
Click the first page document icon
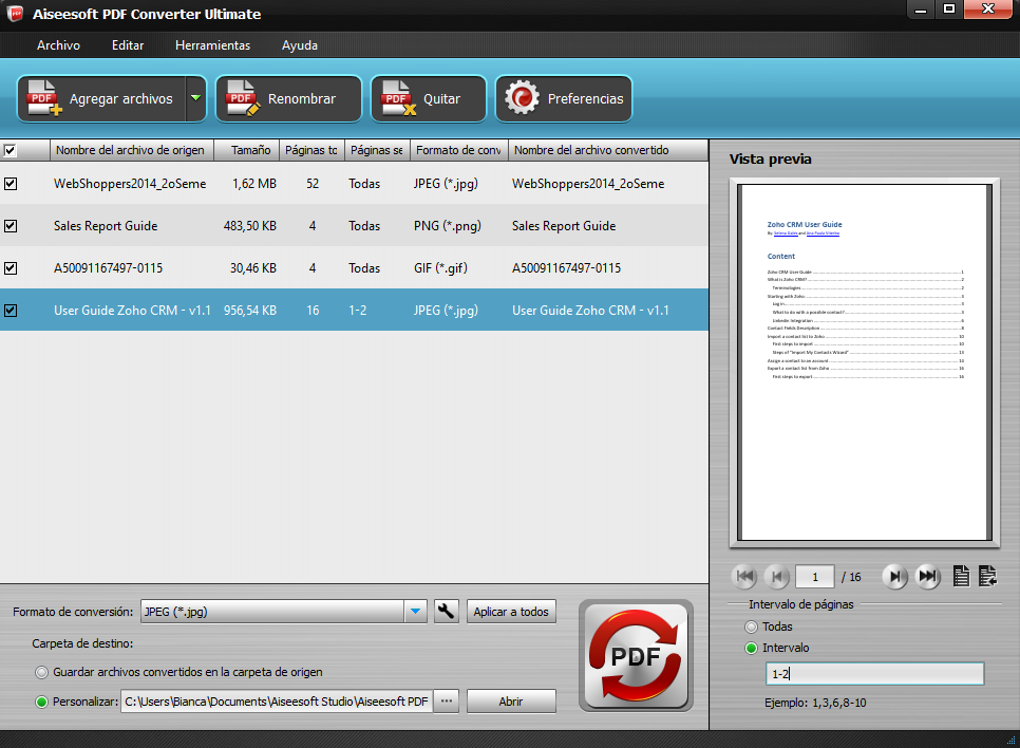[x=959, y=576]
